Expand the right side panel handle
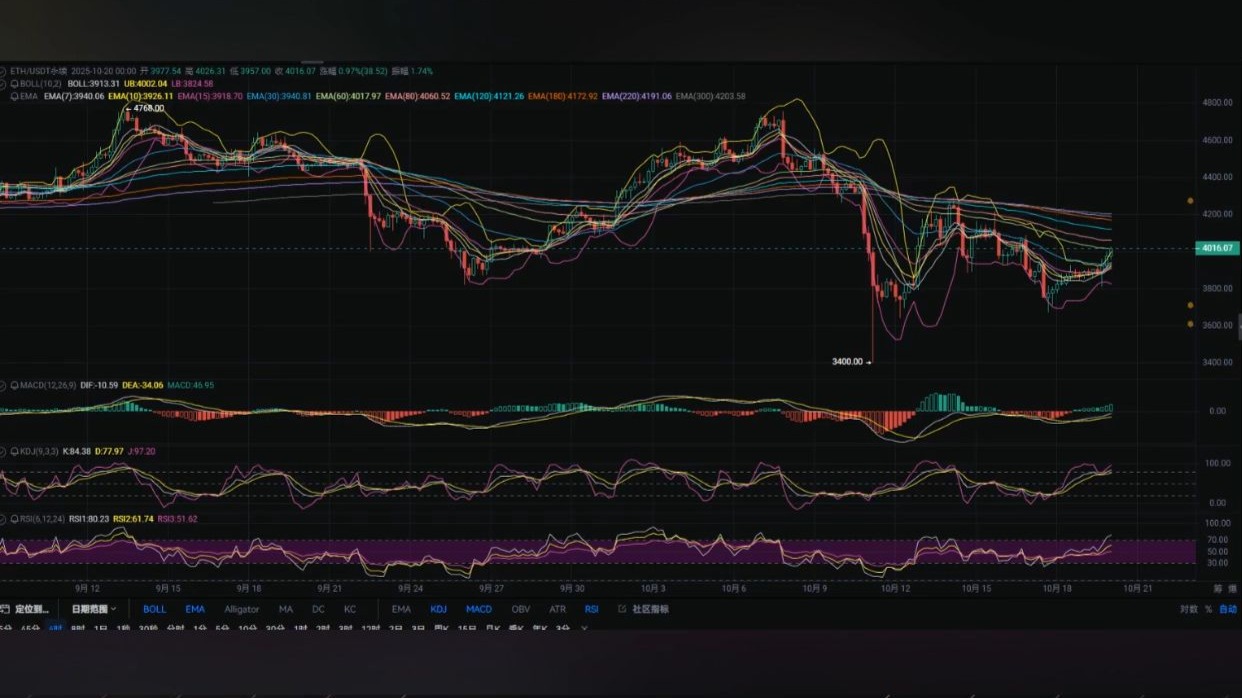This screenshot has width=1242, height=698. coord(1238,324)
